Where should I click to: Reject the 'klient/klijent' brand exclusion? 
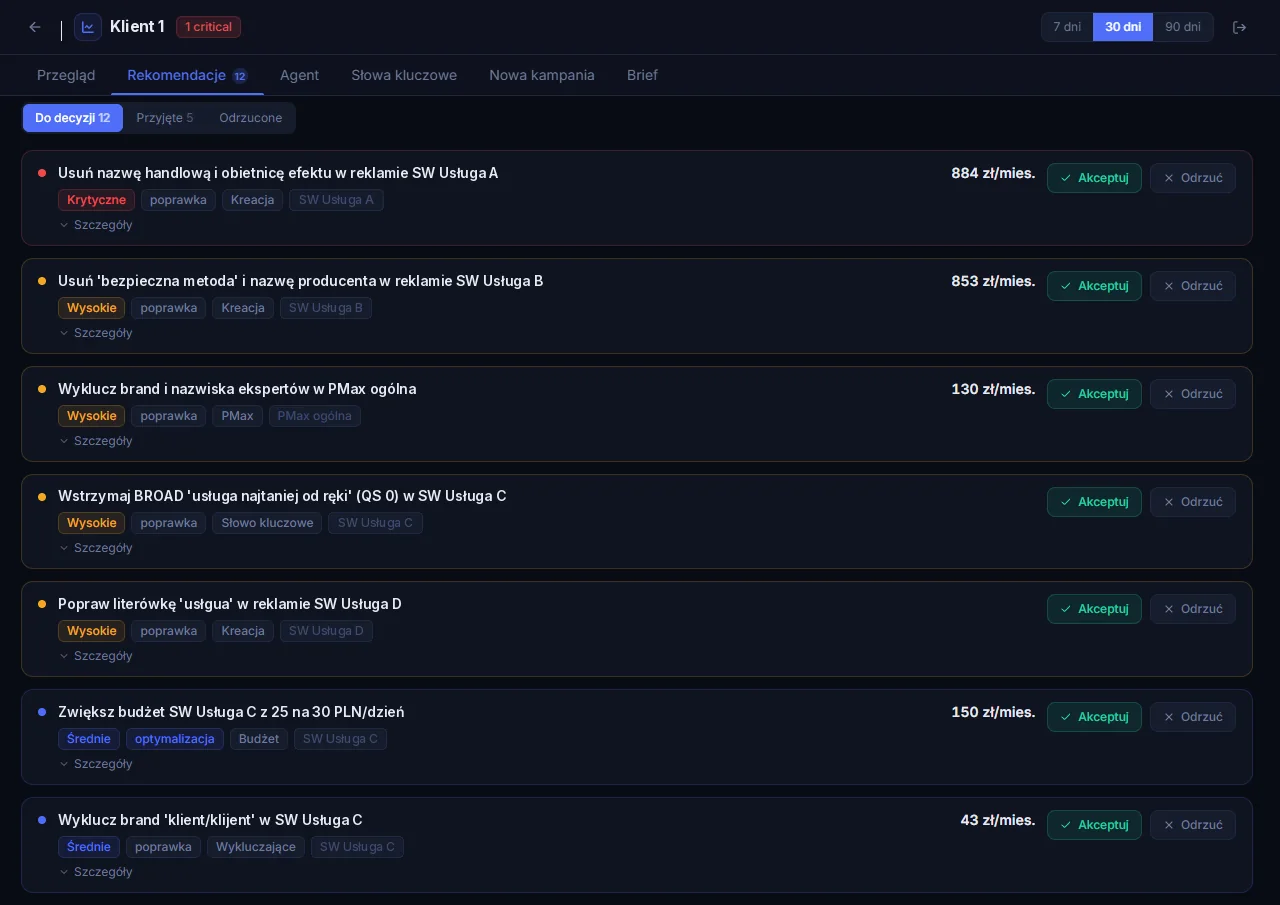click(1192, 825)
